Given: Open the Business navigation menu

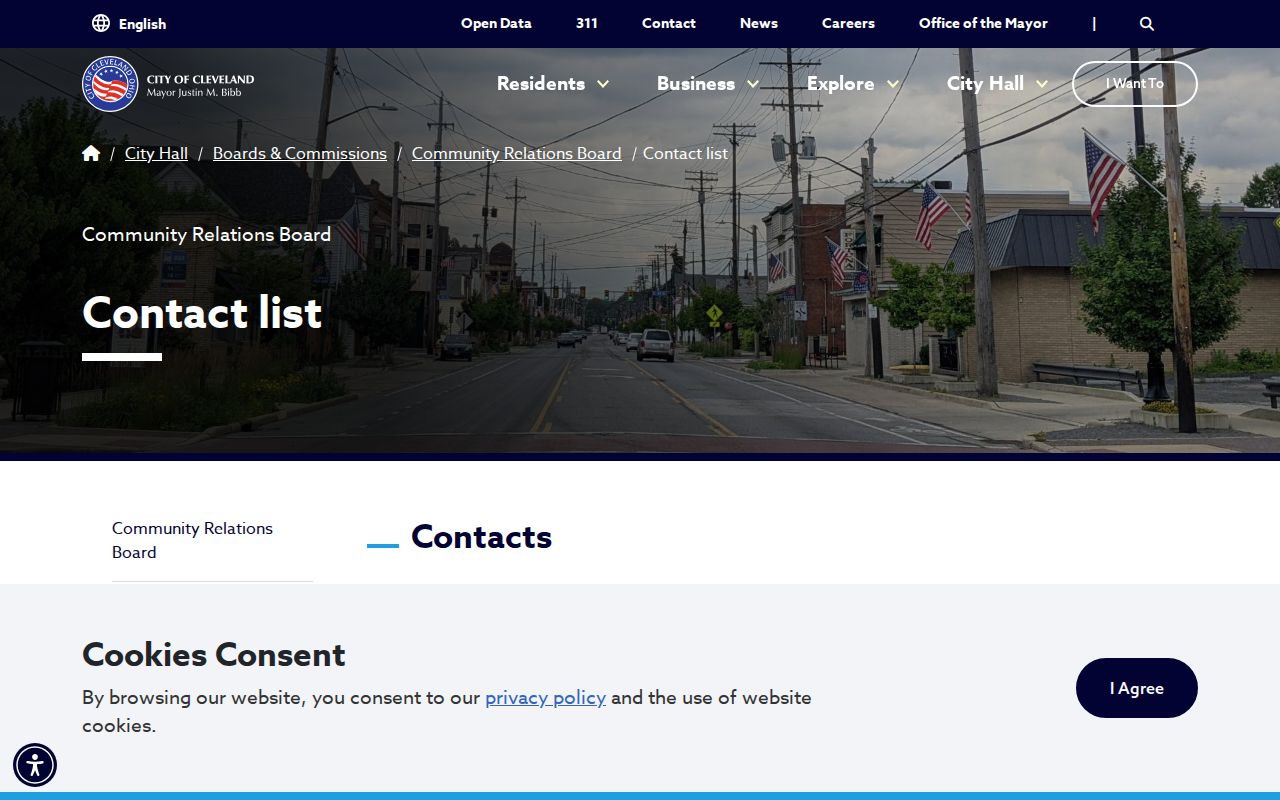Looking at the screenshot, I should tap(696, 84).
